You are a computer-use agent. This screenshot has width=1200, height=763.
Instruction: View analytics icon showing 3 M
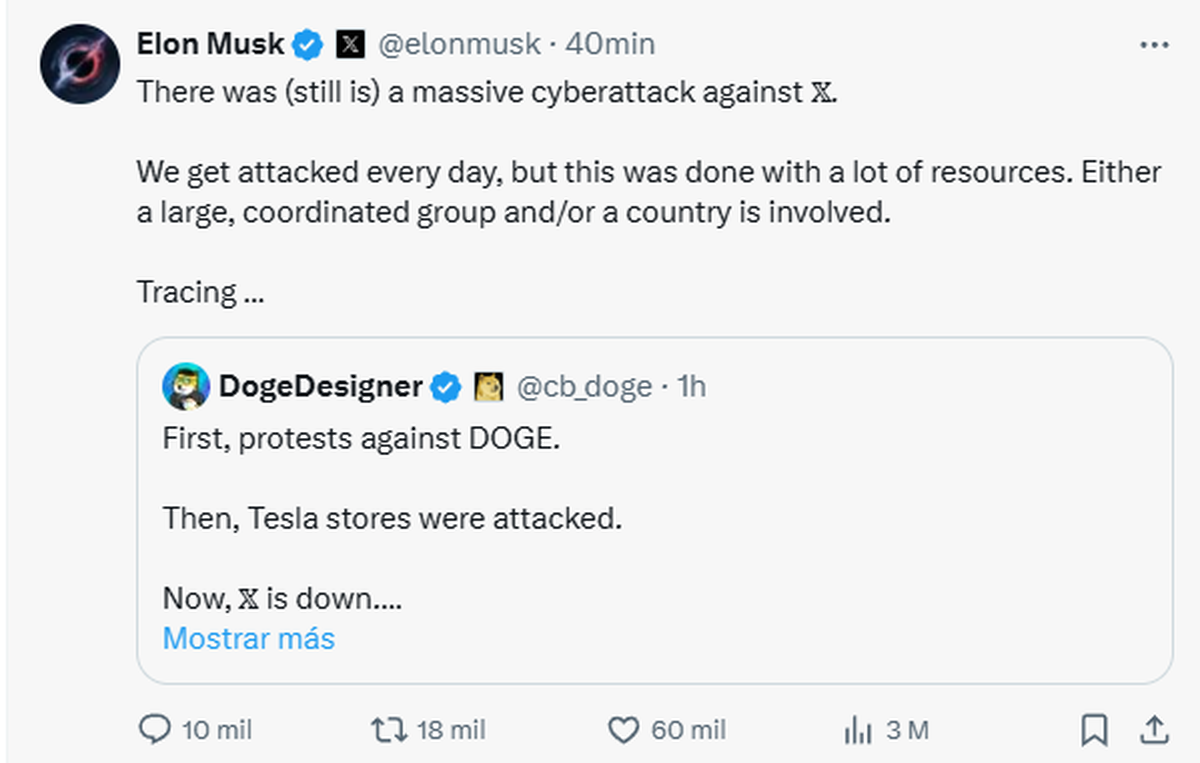[858, 731]
